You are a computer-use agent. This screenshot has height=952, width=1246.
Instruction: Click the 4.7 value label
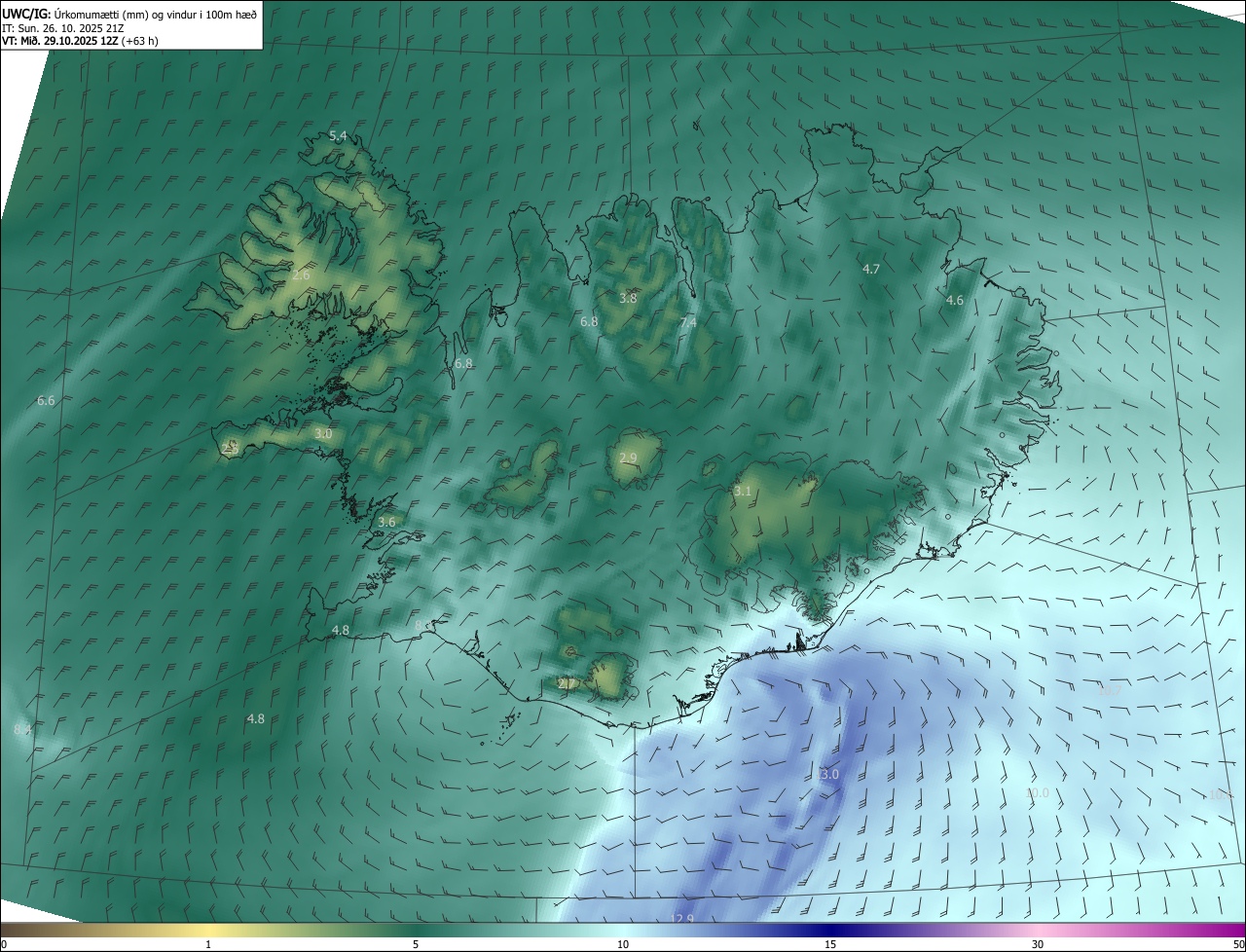pos(871,269)
